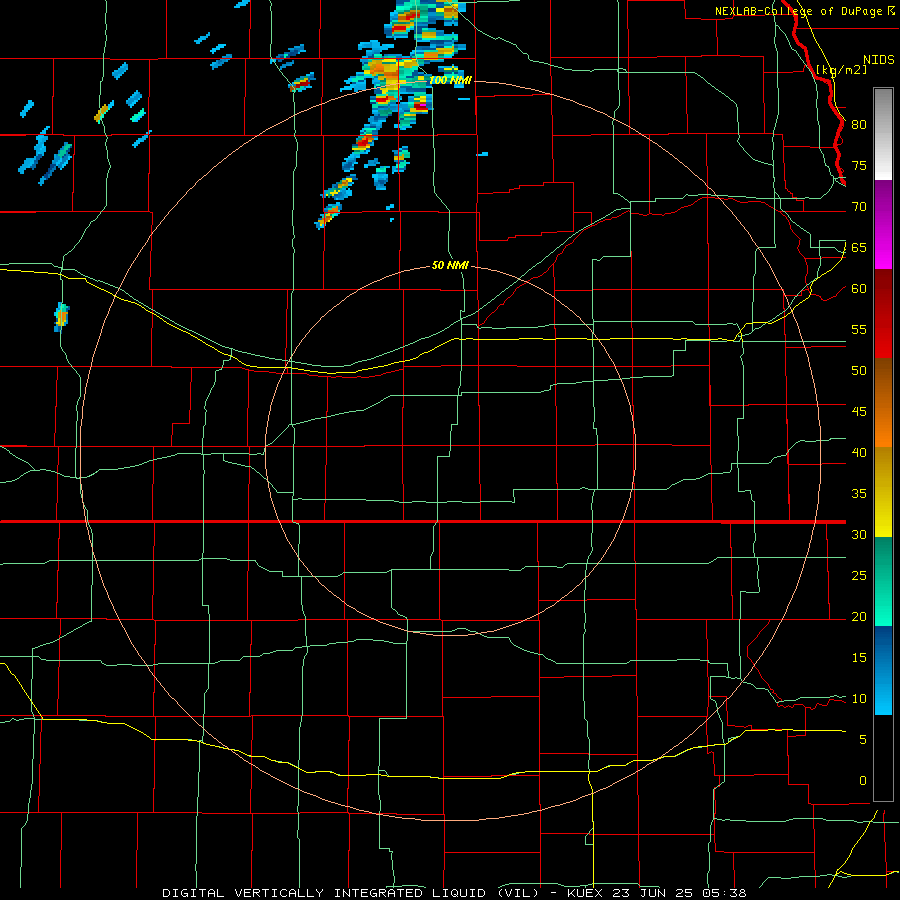Click the isolated storm cell on the western highway
900x900 pixels.
point(61,316)
